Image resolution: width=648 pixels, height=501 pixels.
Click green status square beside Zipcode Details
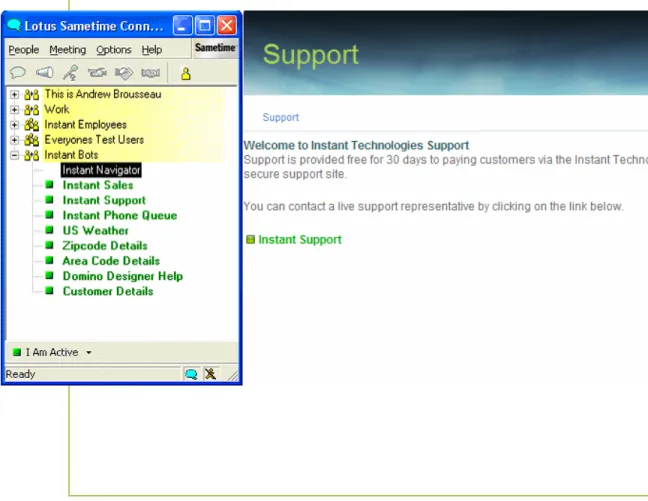49,245
